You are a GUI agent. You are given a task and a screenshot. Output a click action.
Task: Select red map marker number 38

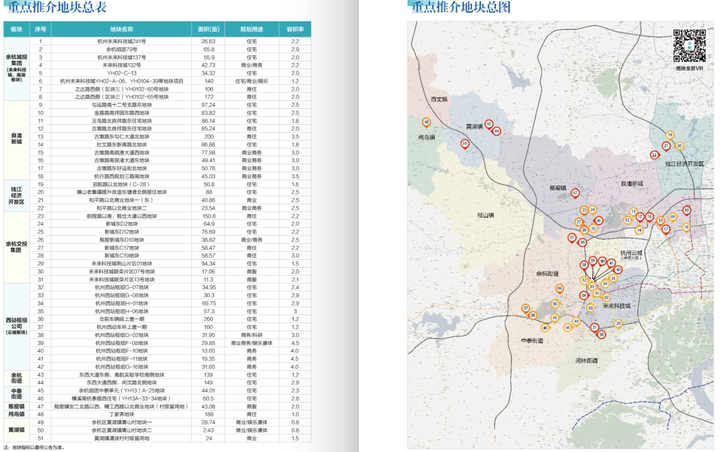tap(584, 265)
